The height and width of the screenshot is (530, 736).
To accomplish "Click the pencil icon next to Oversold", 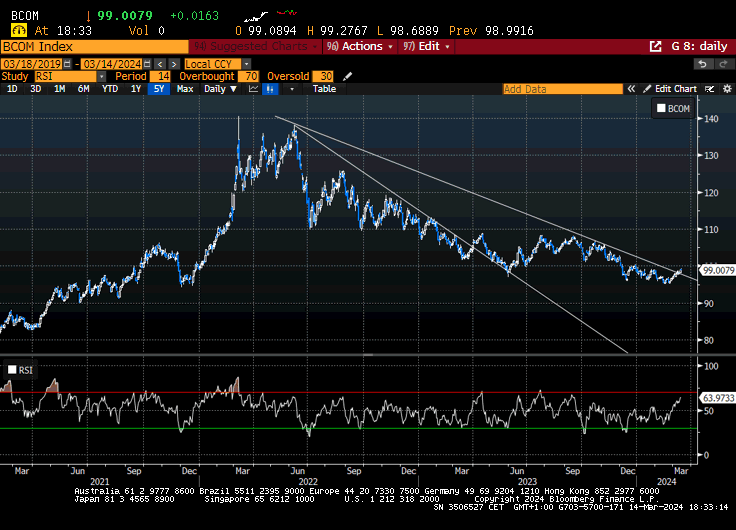I will [x=347, y=76].
